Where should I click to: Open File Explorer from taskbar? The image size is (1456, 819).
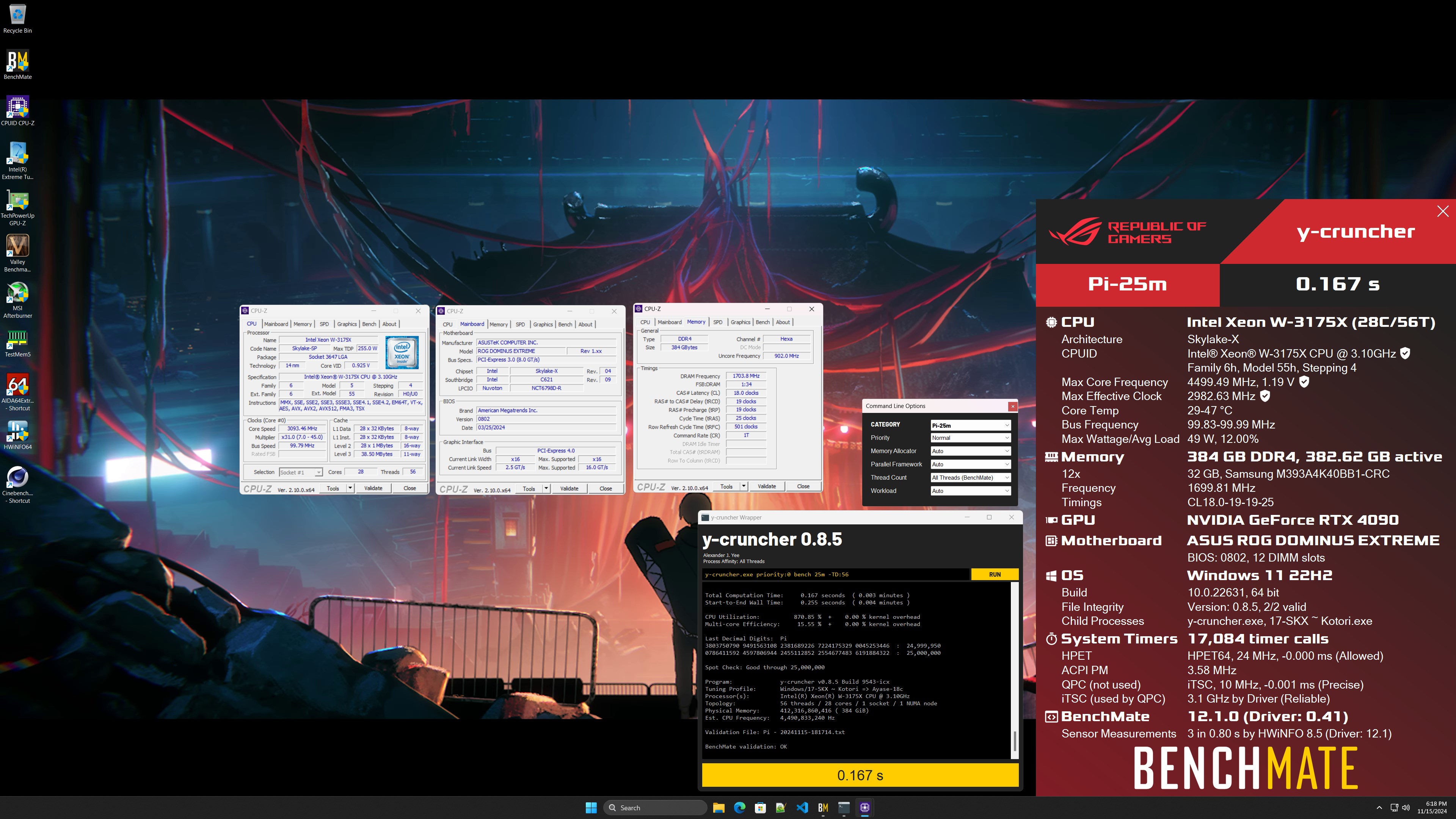coord(719,808)
